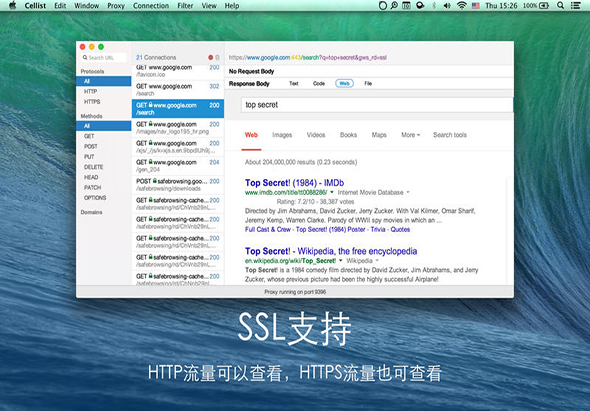This screenshot has width=590, height=411.
Task: Open the 'Top Secret! (1984) - IMDb' result
Action: pos(294,183)
